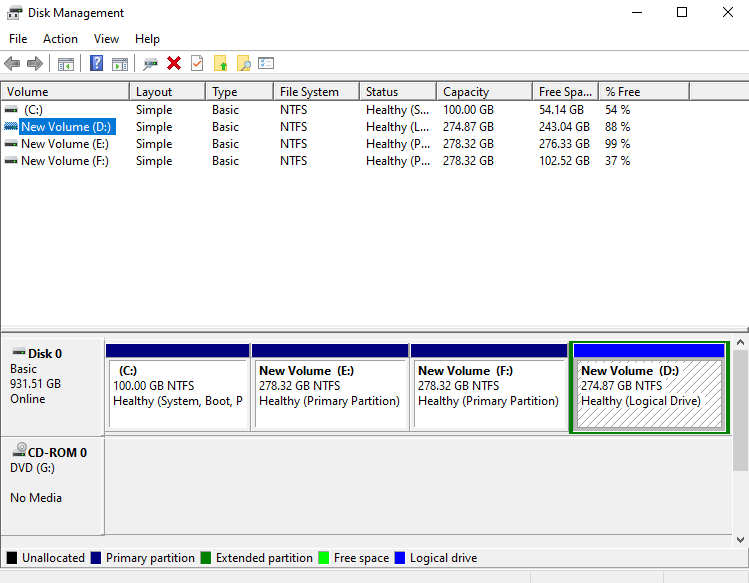Click the checklist settings toolbar icon
The image size is (749, 583).
[x=266, y=63]
